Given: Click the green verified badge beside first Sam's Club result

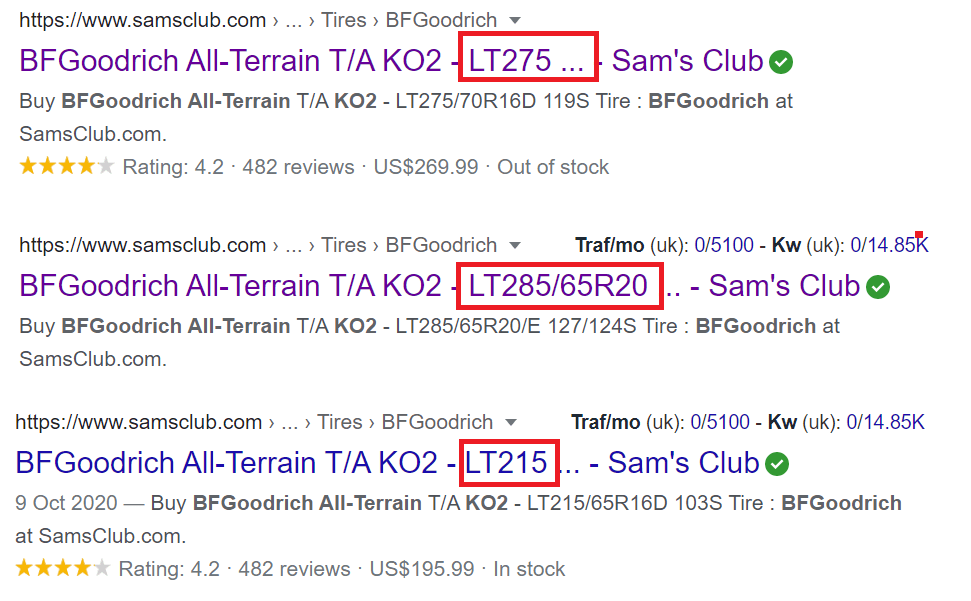Looking at the screenshot, I should 781,61.
